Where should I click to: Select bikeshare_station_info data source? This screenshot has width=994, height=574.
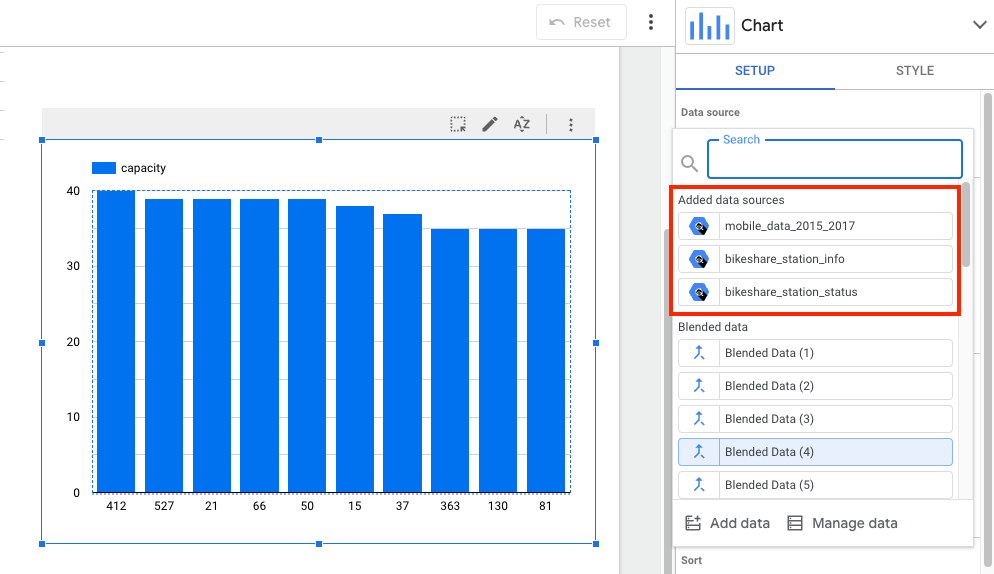coord(815,259)
